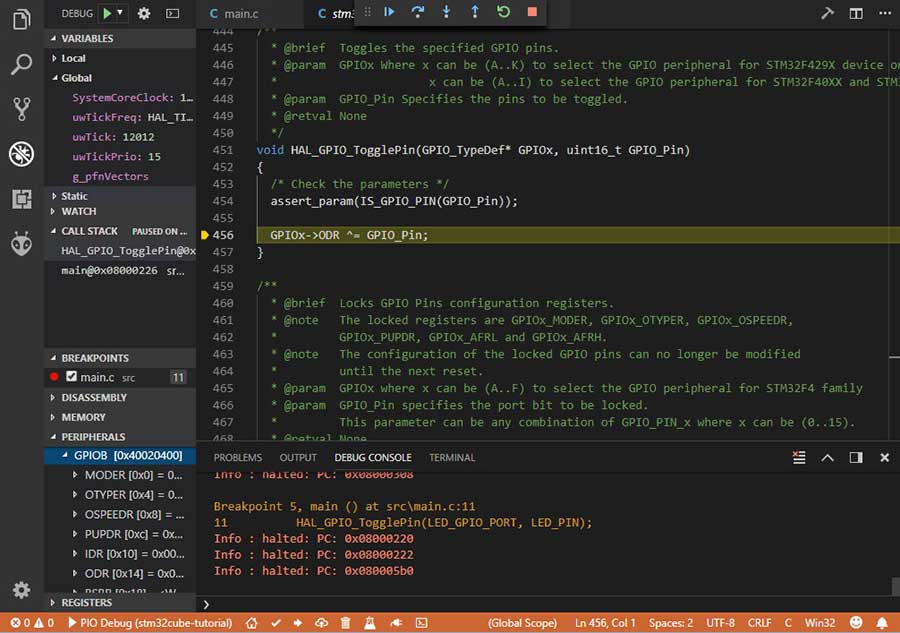This screenshot has height=633, width=900.
Task: Uncheck the main.c breakpoint checkbox
Action: coord(71,377)
